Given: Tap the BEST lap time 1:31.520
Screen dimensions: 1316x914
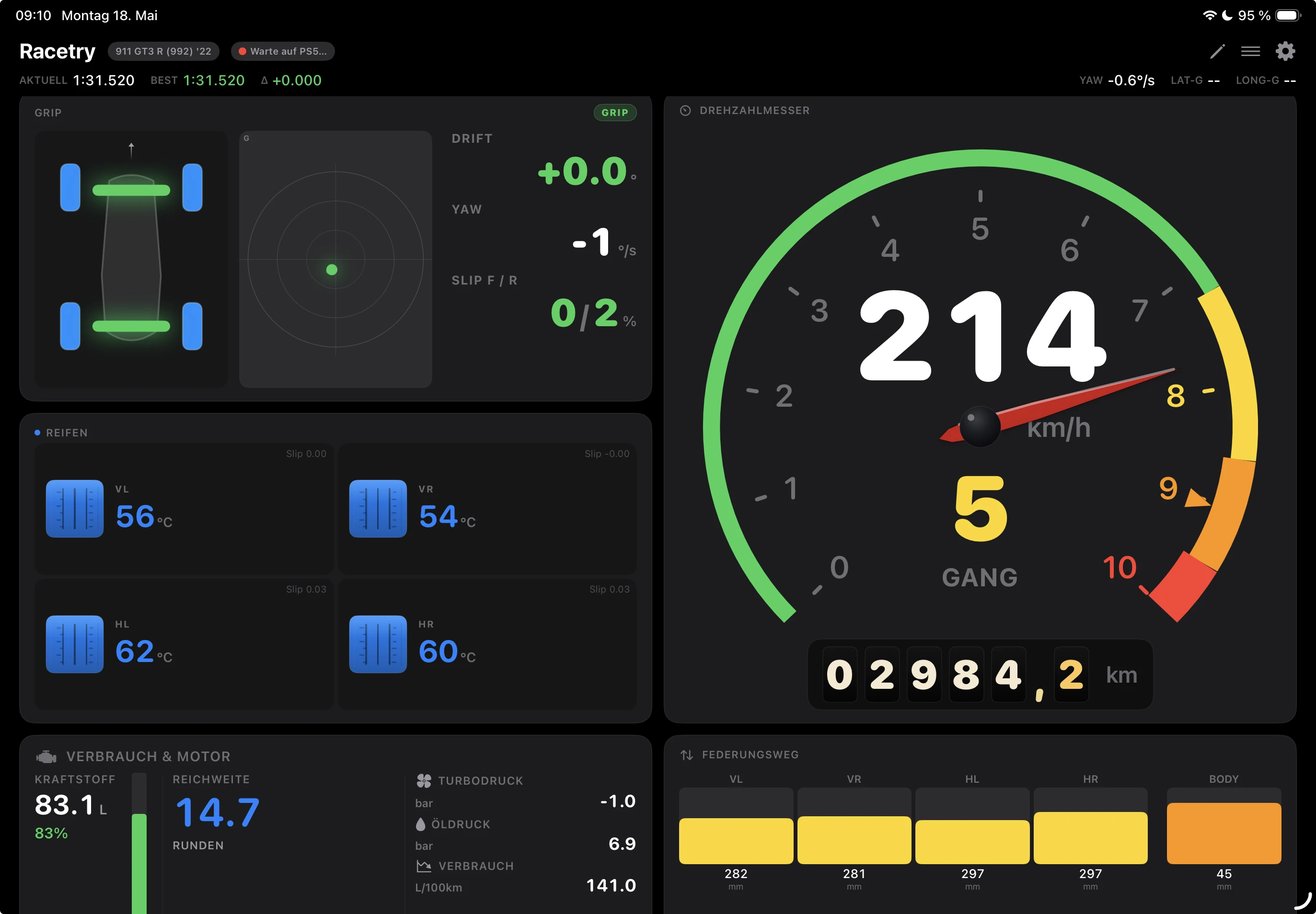Looking at the screenshot, I should coord(214,80).
